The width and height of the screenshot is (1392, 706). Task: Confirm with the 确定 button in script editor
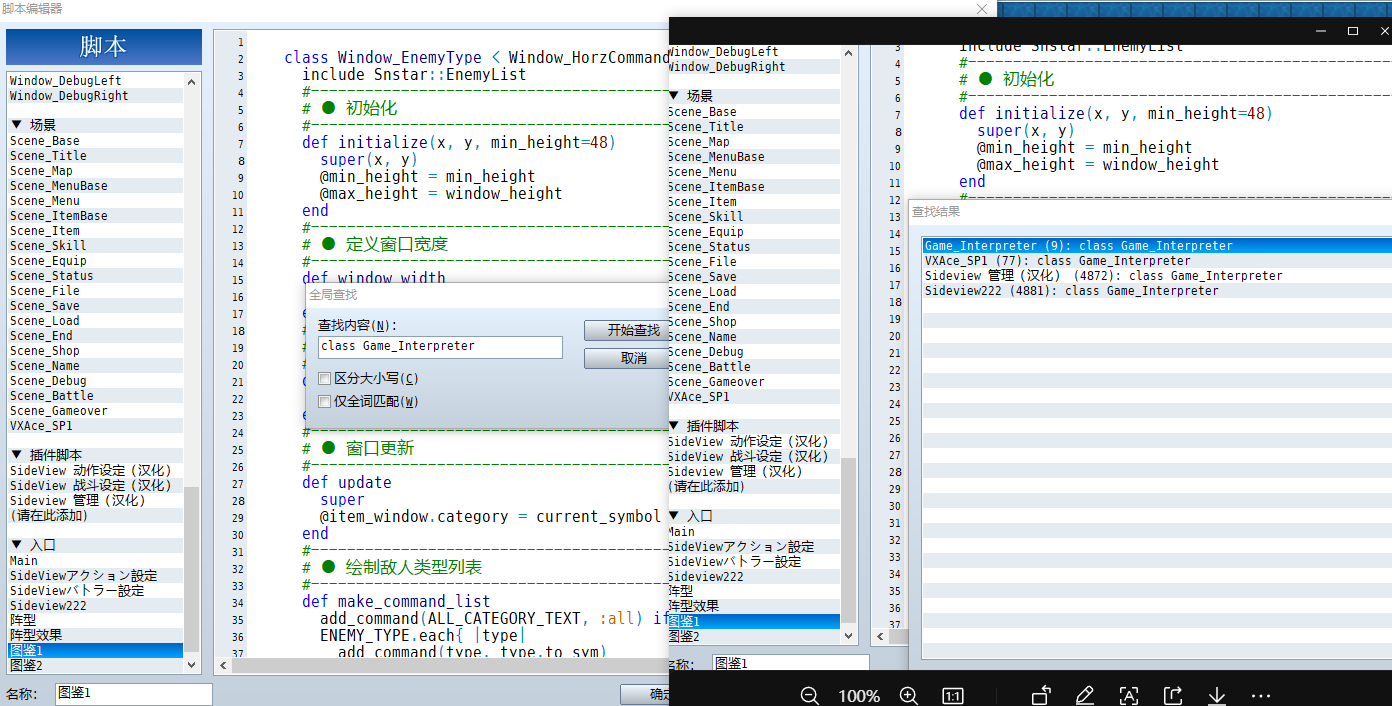[645, 694]
